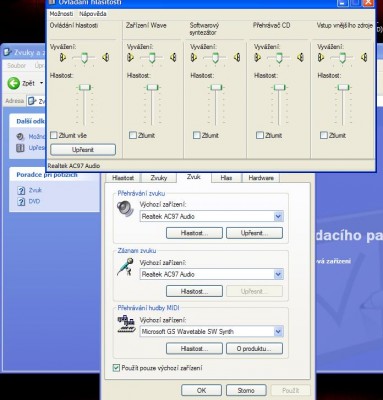The image size is (383, 400).
Task: Click the O produktu button
Action: [254, 349]
